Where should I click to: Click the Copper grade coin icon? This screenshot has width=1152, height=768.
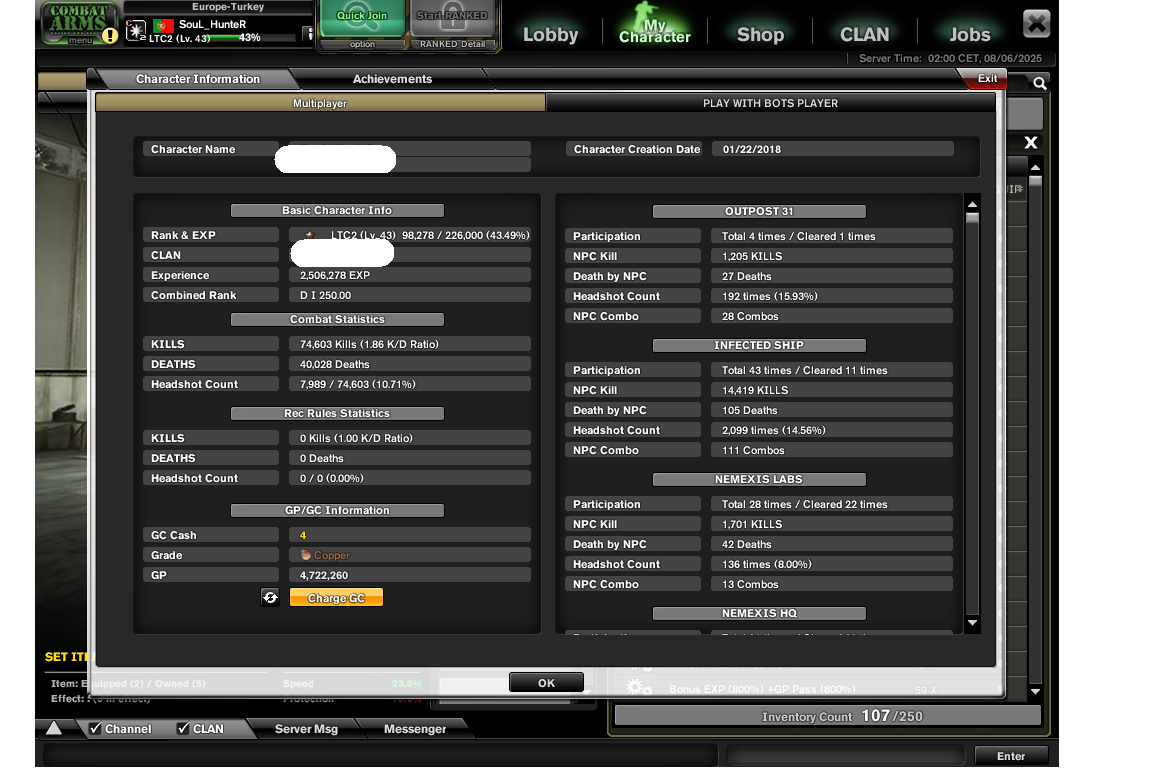[306, 555]
